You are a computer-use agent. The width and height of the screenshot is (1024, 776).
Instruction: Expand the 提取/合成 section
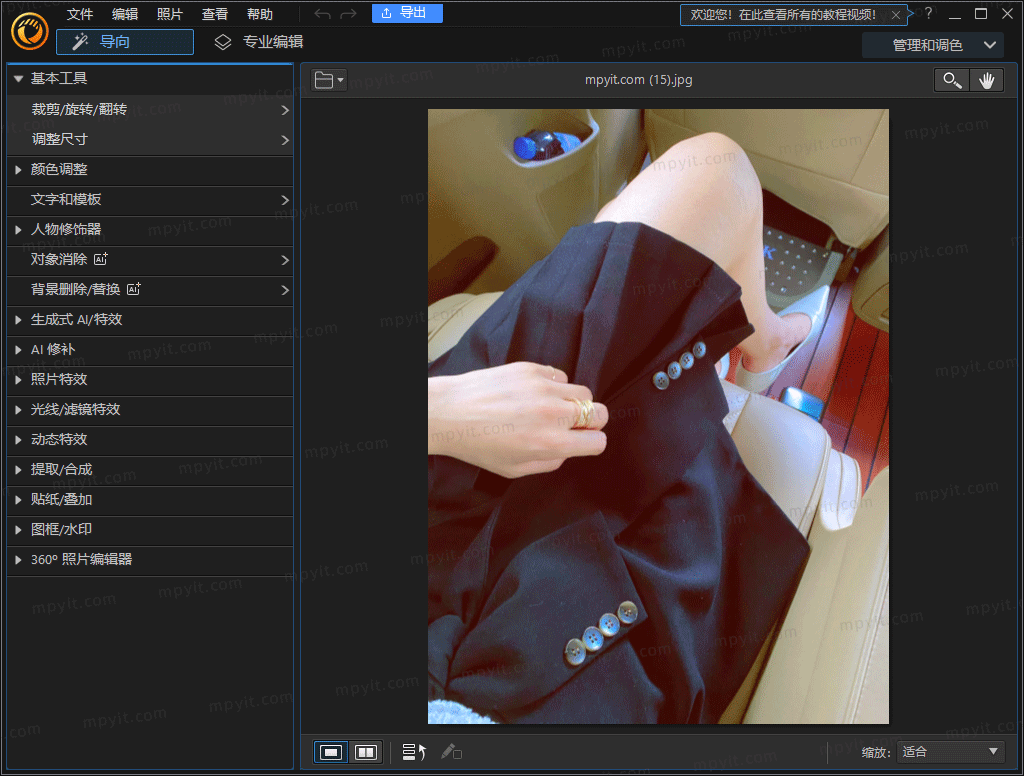coord(150,470)
